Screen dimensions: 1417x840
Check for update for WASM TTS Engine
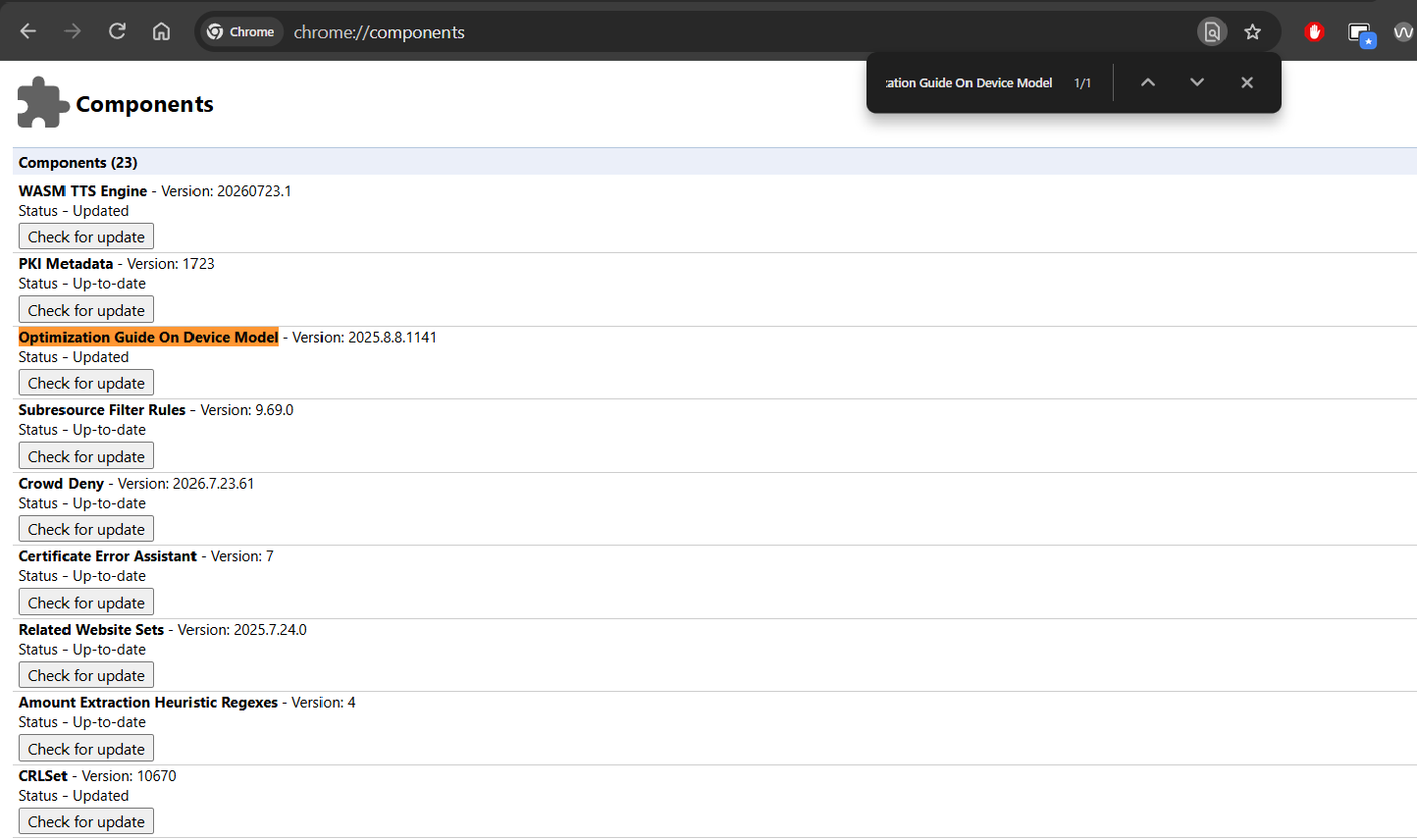tap(86, 236)
